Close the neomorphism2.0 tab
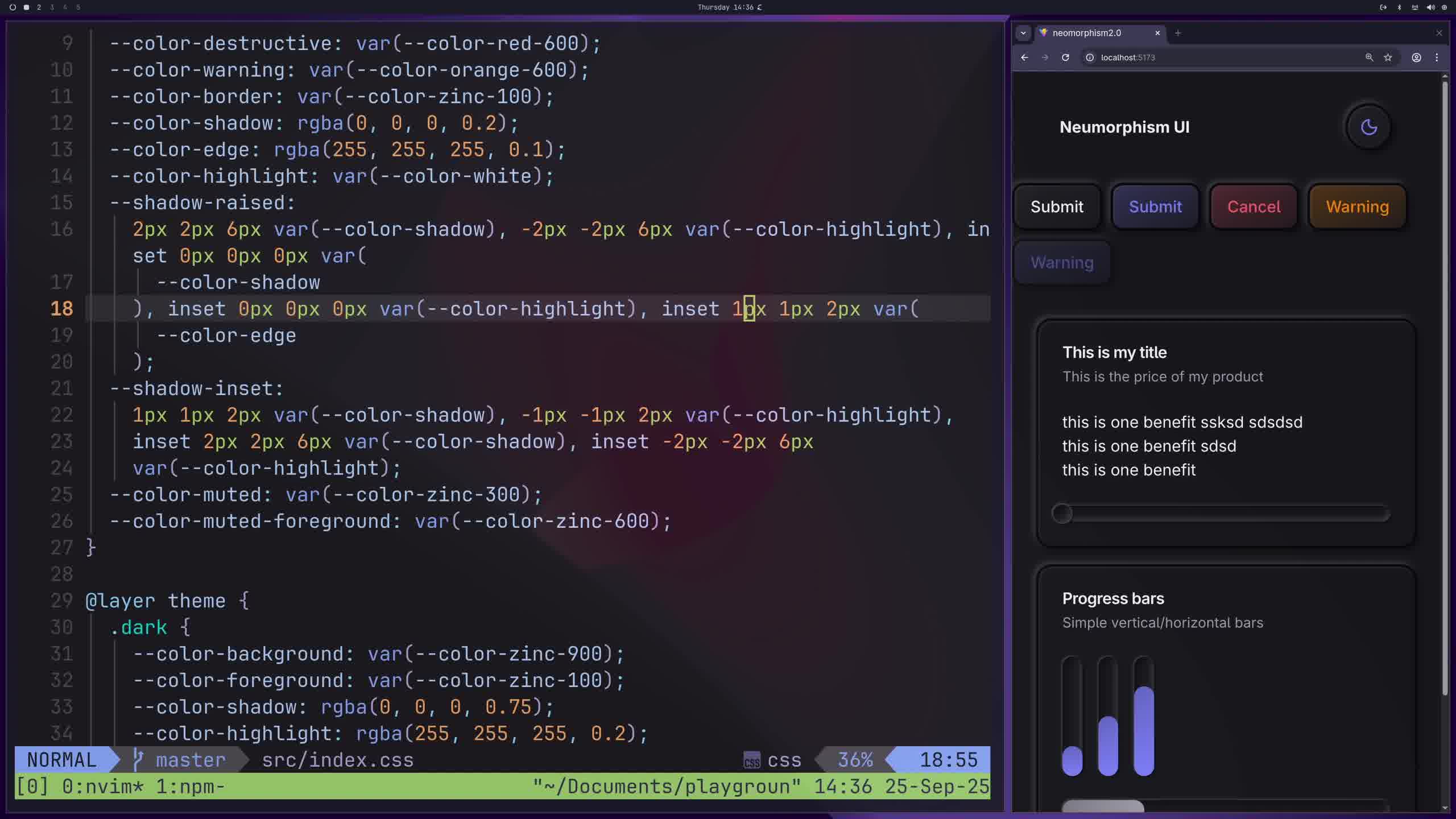 (x=1157, y=33)
